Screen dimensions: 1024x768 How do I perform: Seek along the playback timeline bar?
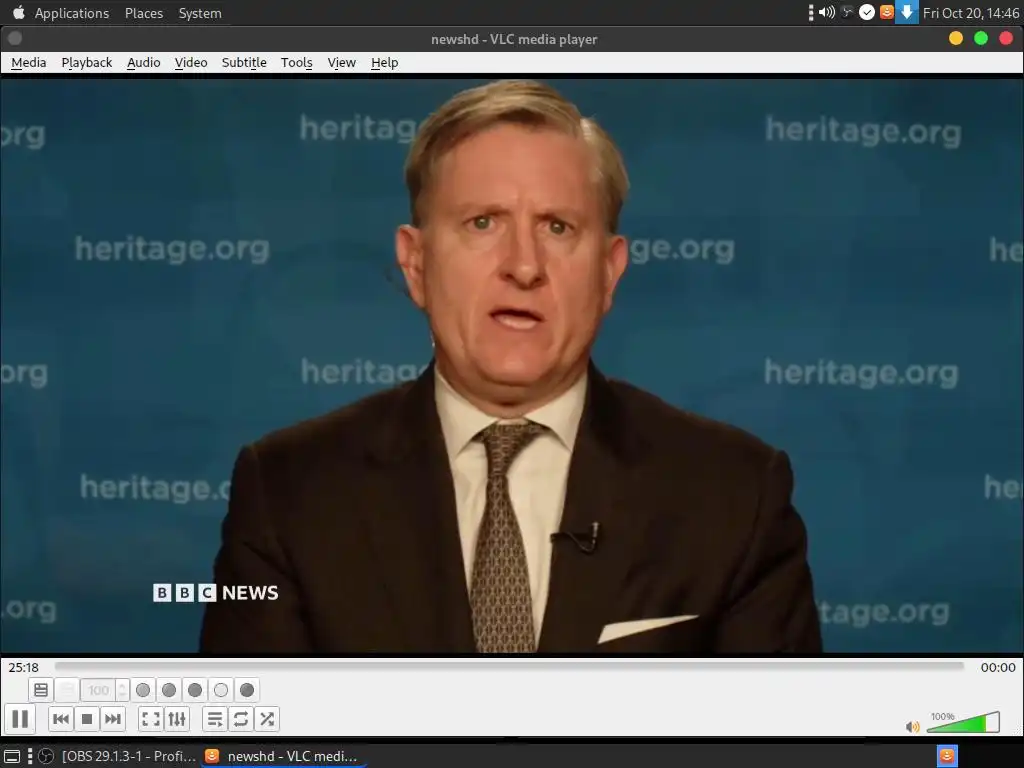[x=509, y=666]
